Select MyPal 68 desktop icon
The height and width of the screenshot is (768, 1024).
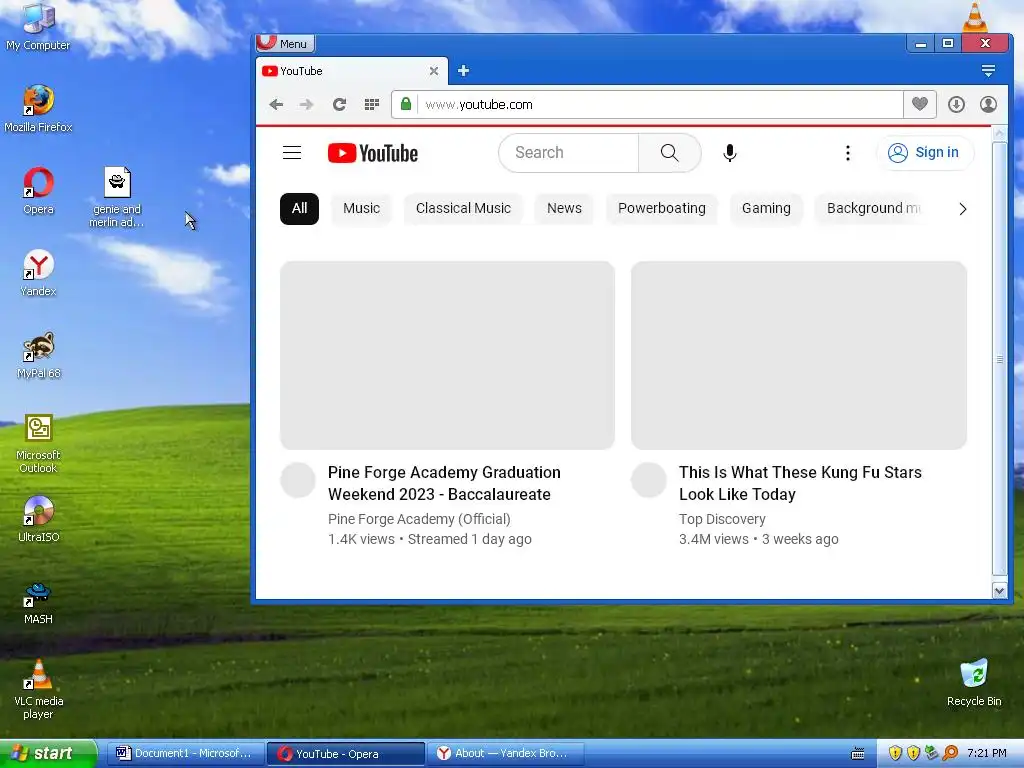[x=38, y=355]
